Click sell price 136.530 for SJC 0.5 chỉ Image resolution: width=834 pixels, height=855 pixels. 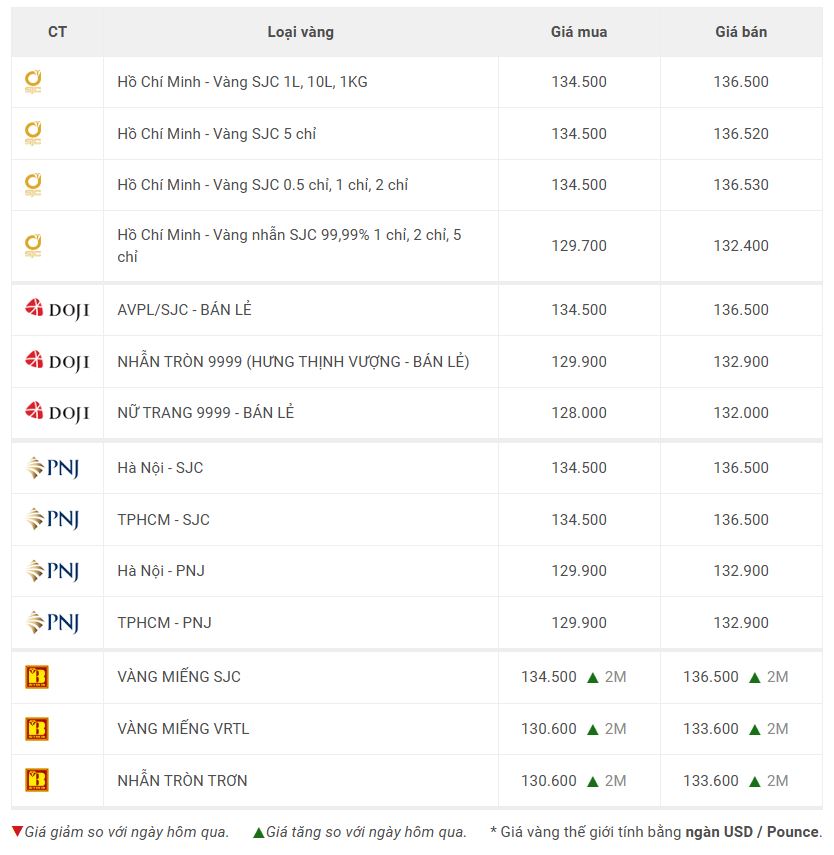[741, 185]
